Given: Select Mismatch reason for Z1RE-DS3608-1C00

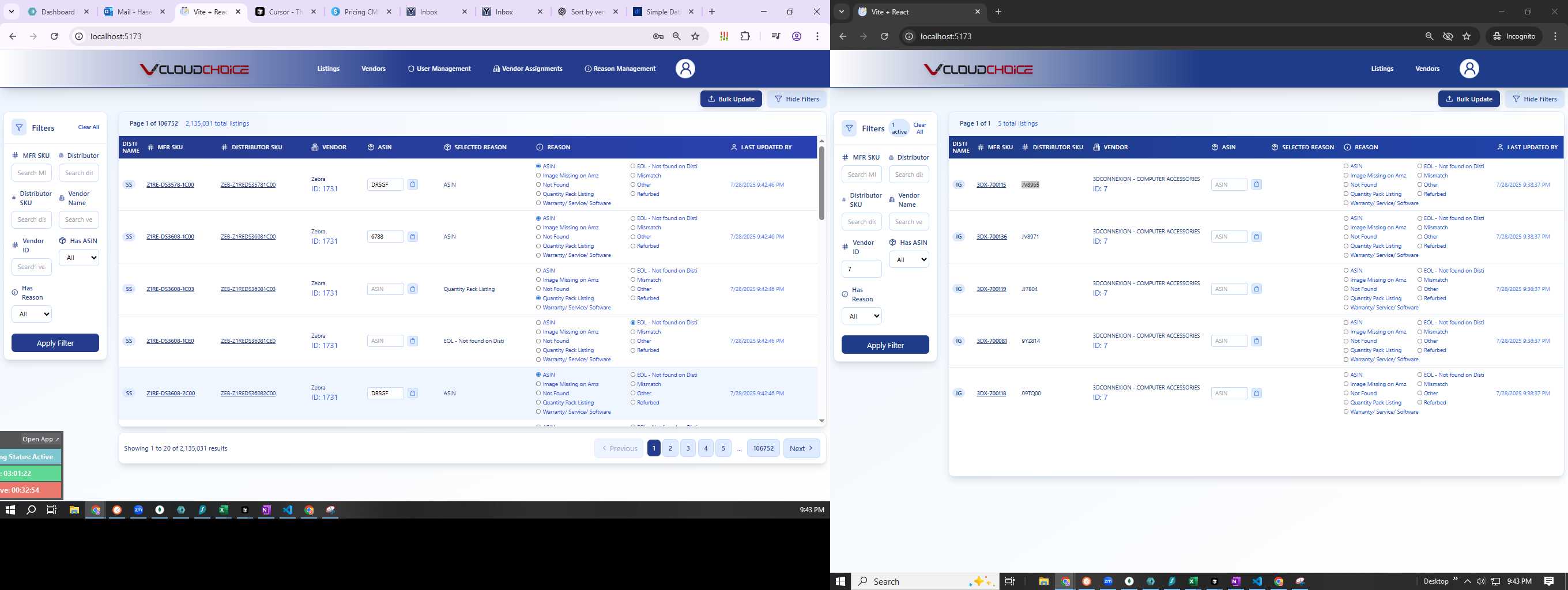Looking at the screenshot, I should coord(633,228).
